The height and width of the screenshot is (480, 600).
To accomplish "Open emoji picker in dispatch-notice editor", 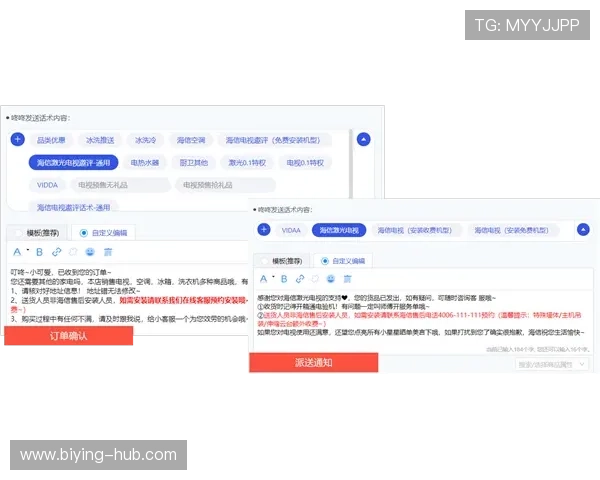I will 331,279.
